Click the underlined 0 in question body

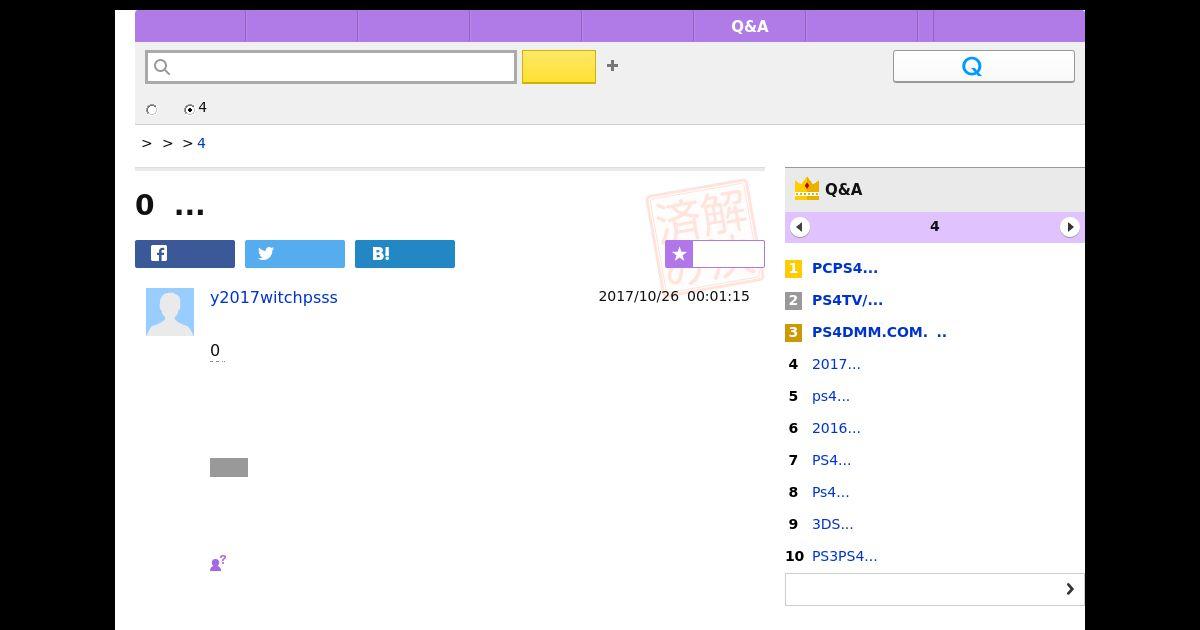point(215,350)
